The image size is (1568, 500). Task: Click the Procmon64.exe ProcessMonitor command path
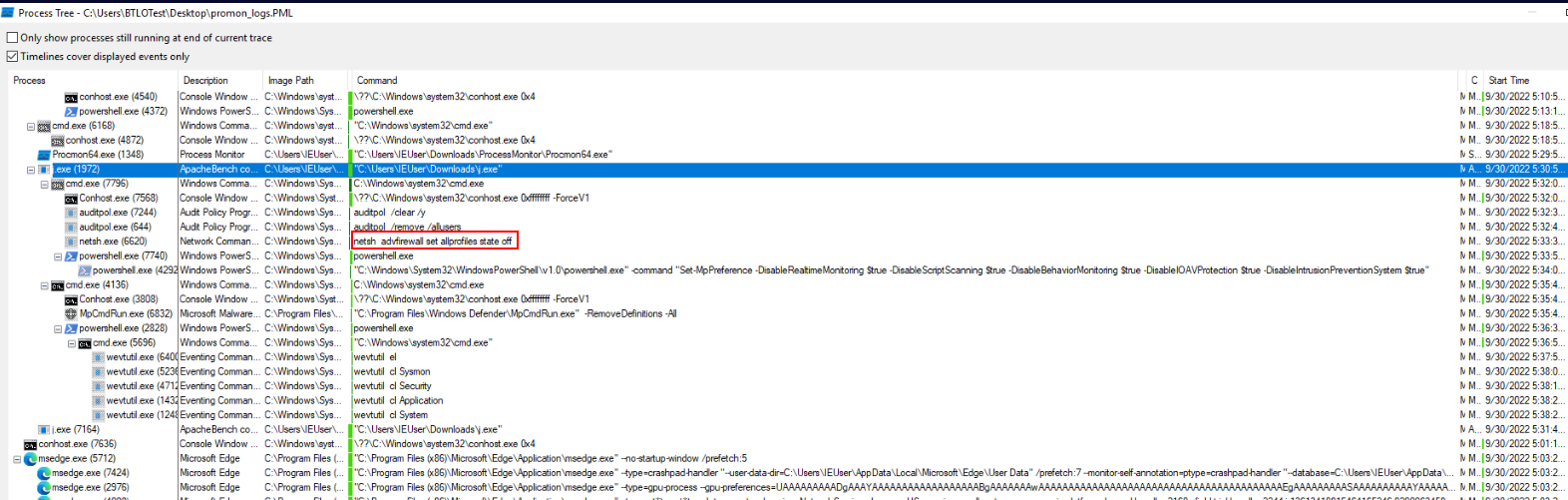483,156
